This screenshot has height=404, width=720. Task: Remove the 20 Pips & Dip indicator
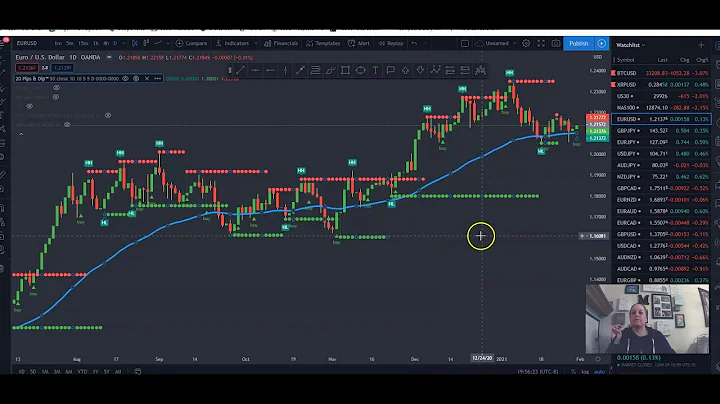click(147, 79)
